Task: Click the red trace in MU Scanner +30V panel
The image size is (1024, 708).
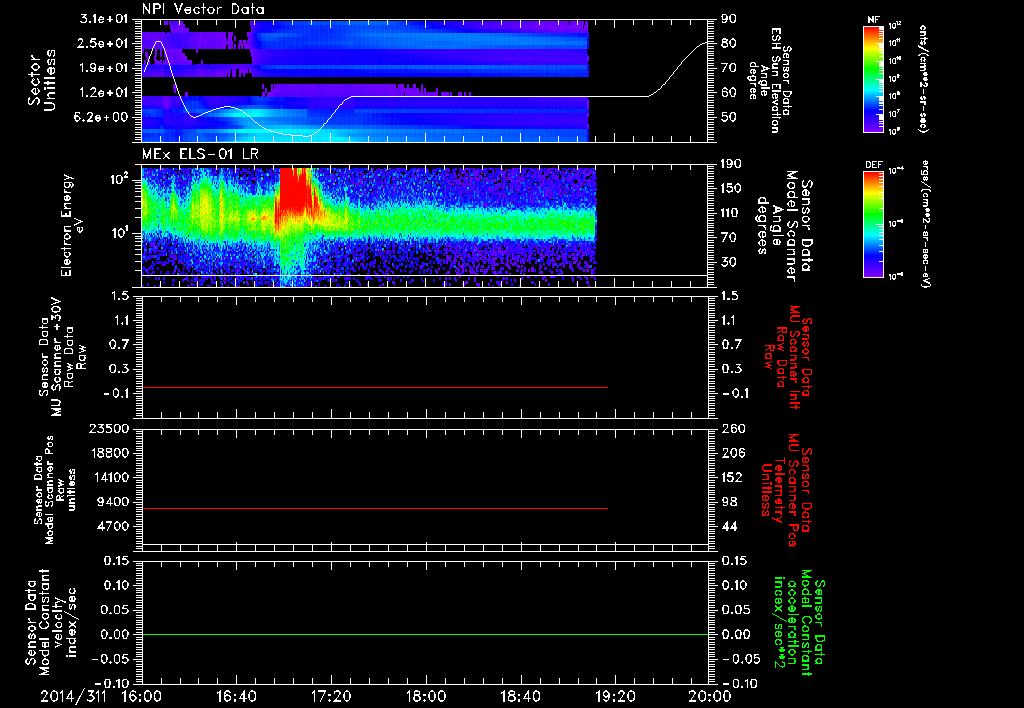Action: coord(375,388)
